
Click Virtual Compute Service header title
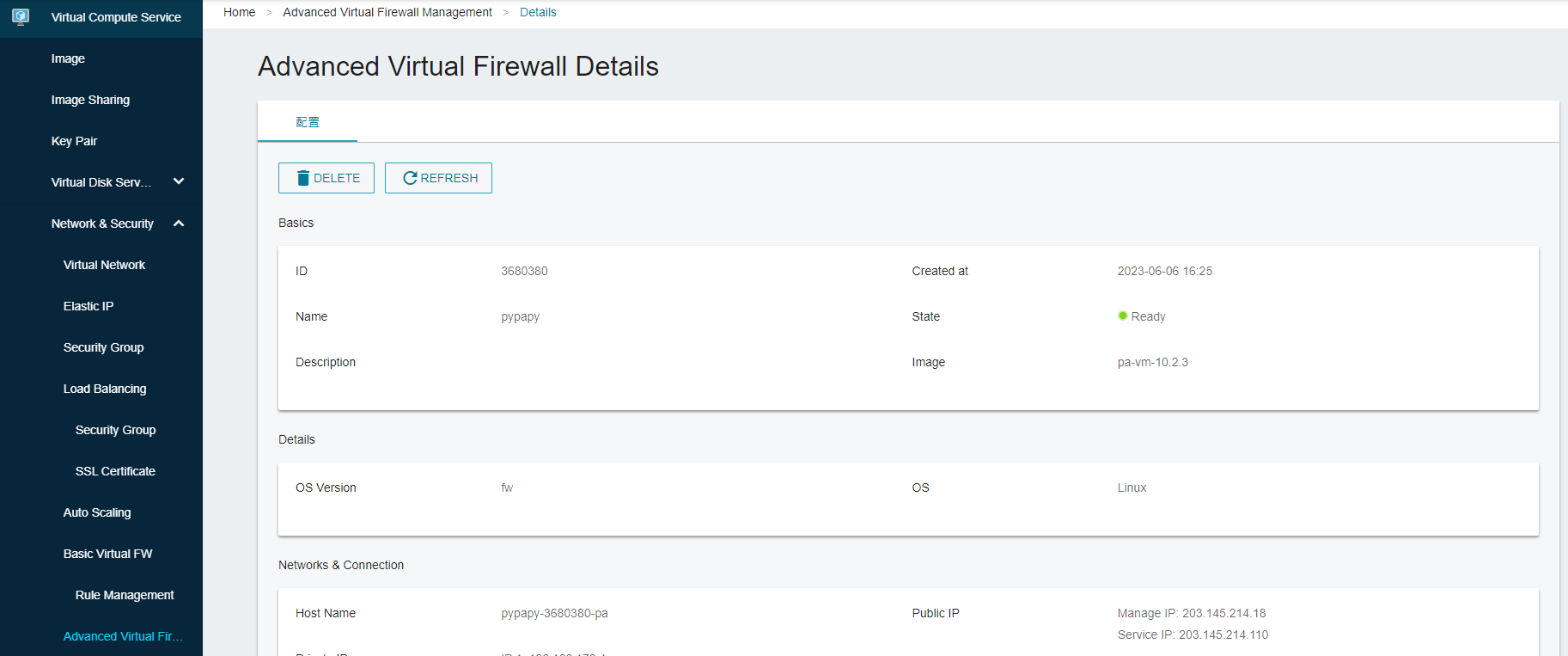116,17
